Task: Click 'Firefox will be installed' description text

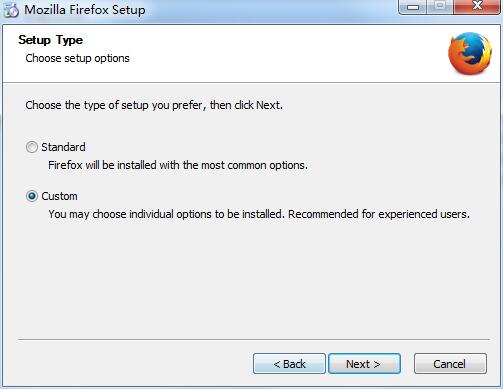Action: point(178,165)
